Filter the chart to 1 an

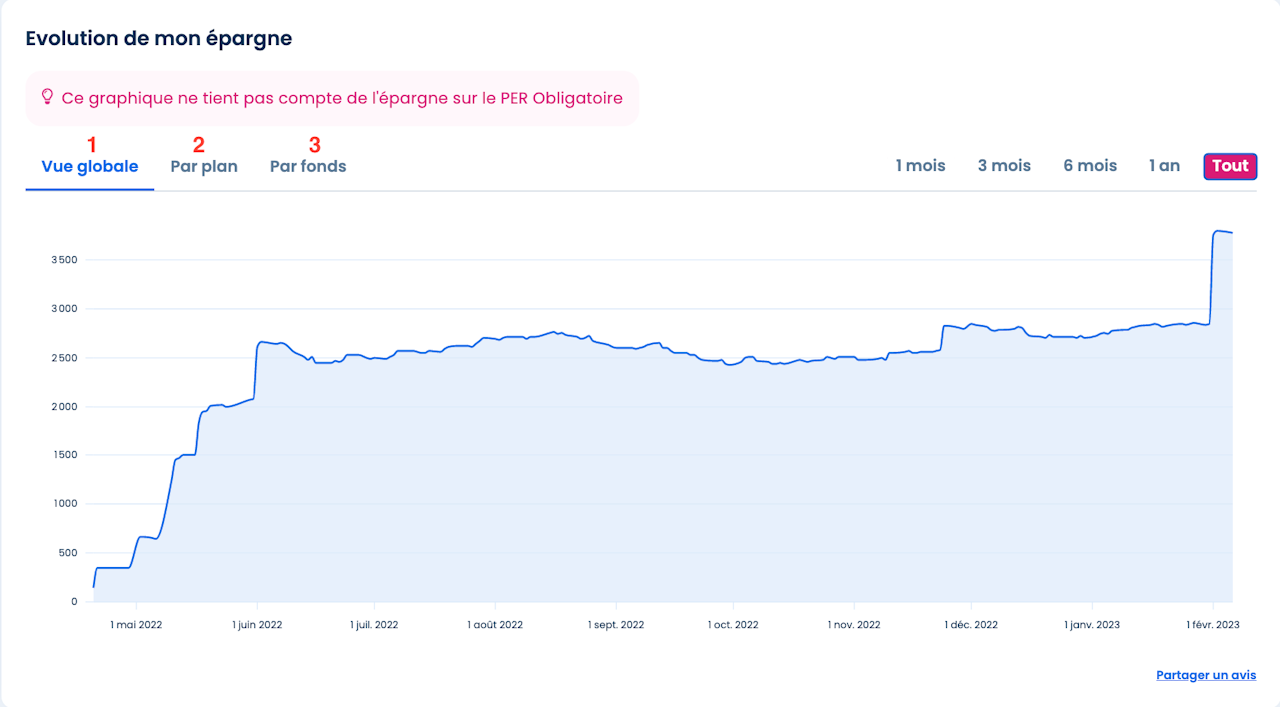tap(1164, 166)
